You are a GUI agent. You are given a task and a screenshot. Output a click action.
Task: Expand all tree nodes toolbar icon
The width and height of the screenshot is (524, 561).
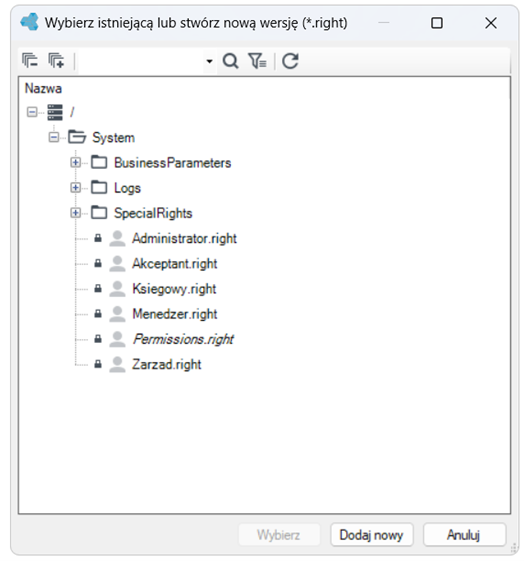tap(56, 60)
